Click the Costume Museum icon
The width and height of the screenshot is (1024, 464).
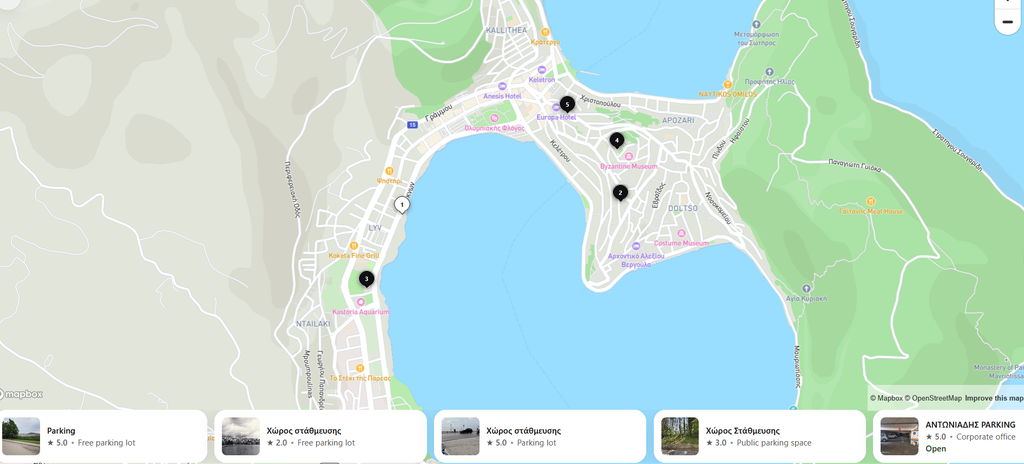681,233
